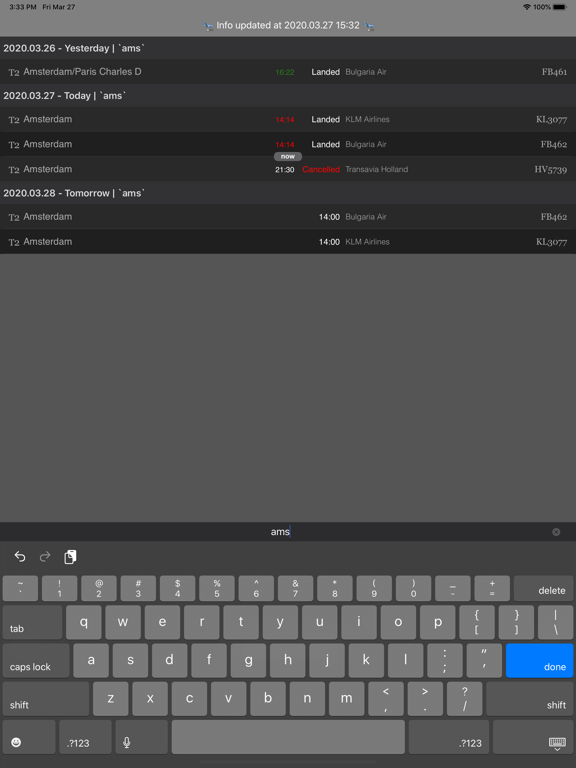
Task: Select tomorrow's FB462 Bulgaria Air 14:00 flight
Action: click(x=288, y=217)
